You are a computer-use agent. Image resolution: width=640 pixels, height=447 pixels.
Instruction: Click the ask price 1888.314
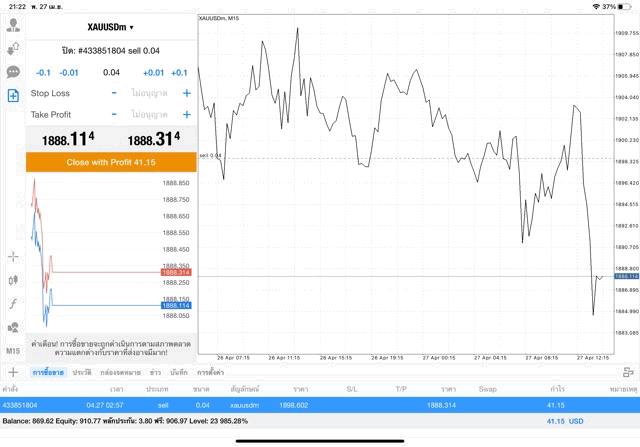point(153,139)
